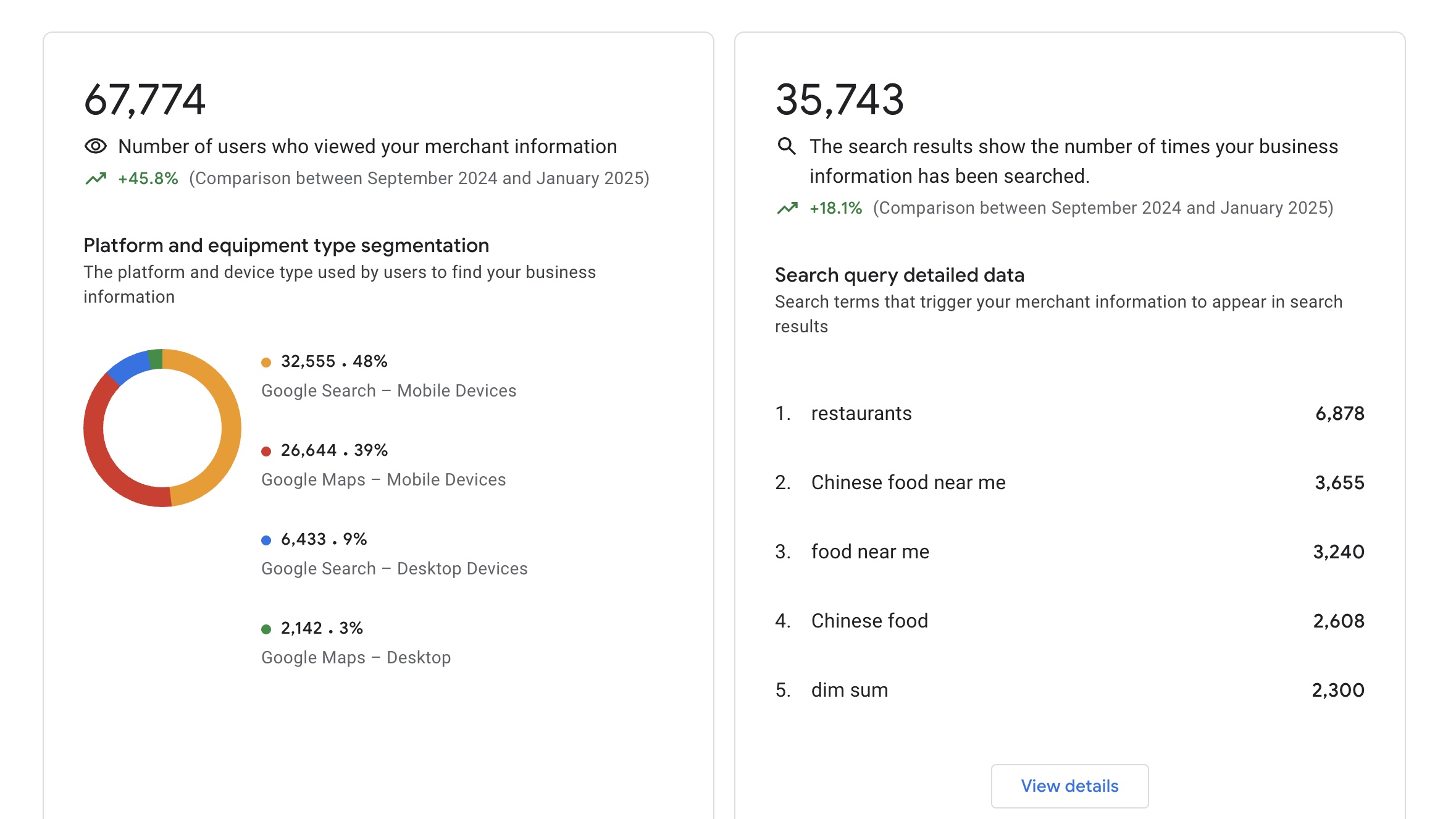1456x819 pixels.
Task: Click the 'Google Maps – Desktop' label
Action: tap(356, 657)
